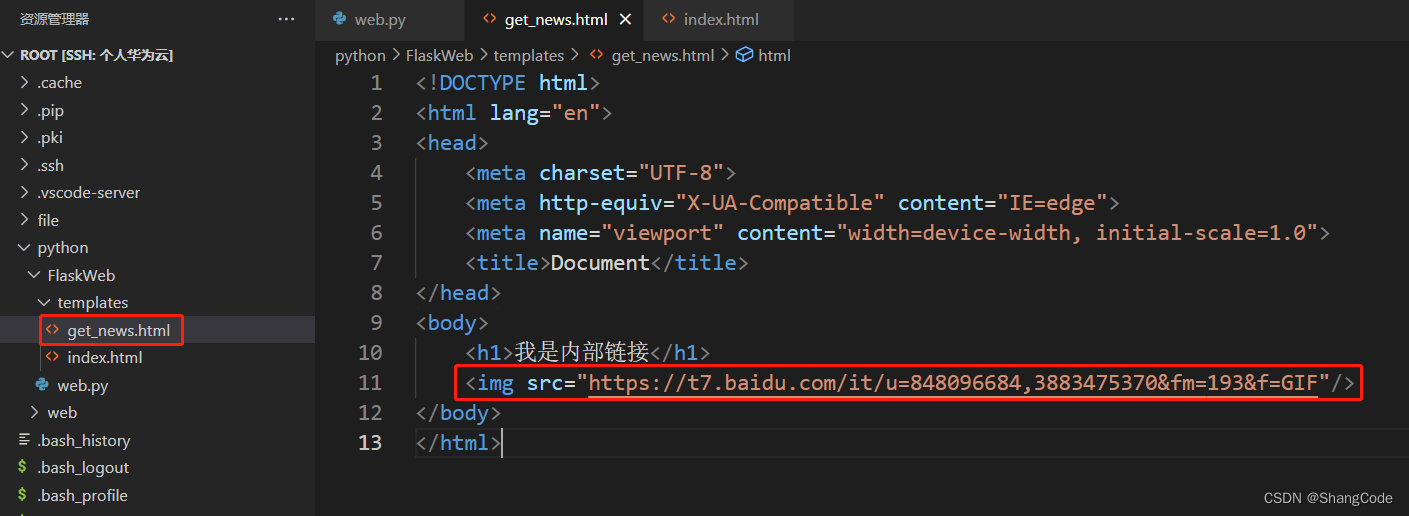Click the get_news.html breadcrumb segment
This screenshot has width=1409, height=516.
coord(663,56)
